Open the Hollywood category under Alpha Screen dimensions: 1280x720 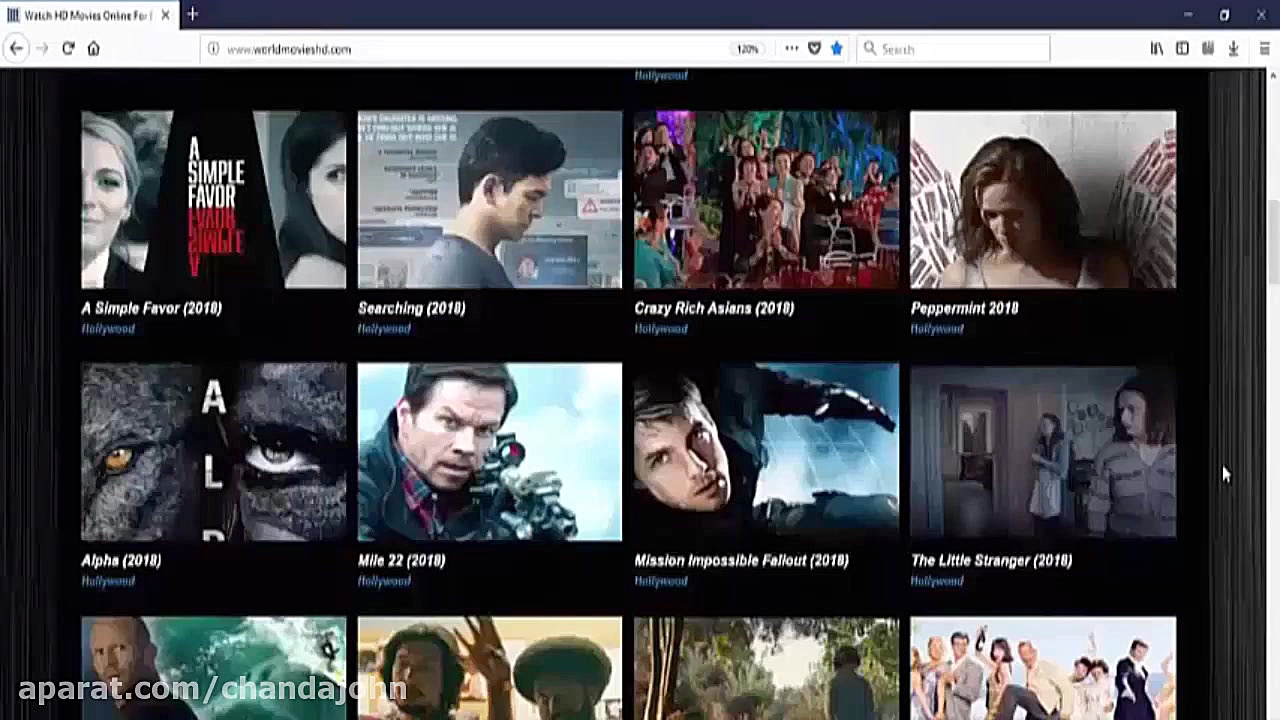coord(108,581)
